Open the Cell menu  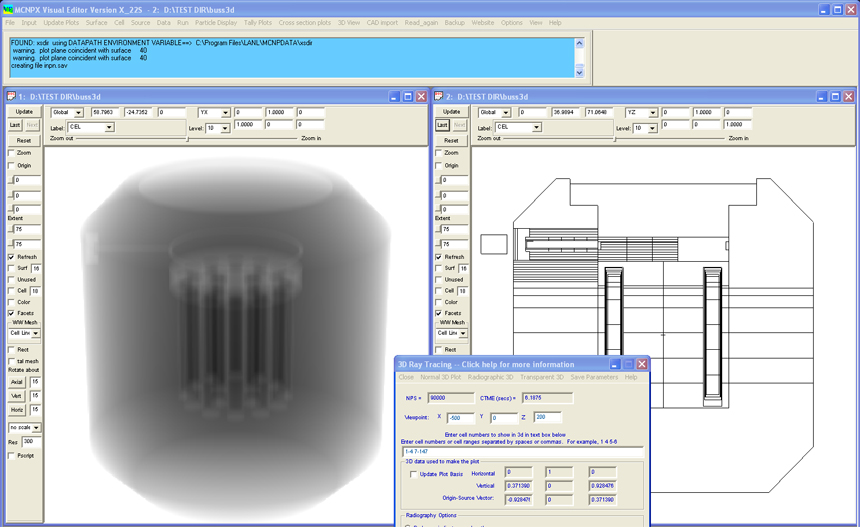(x=119, y=22)
